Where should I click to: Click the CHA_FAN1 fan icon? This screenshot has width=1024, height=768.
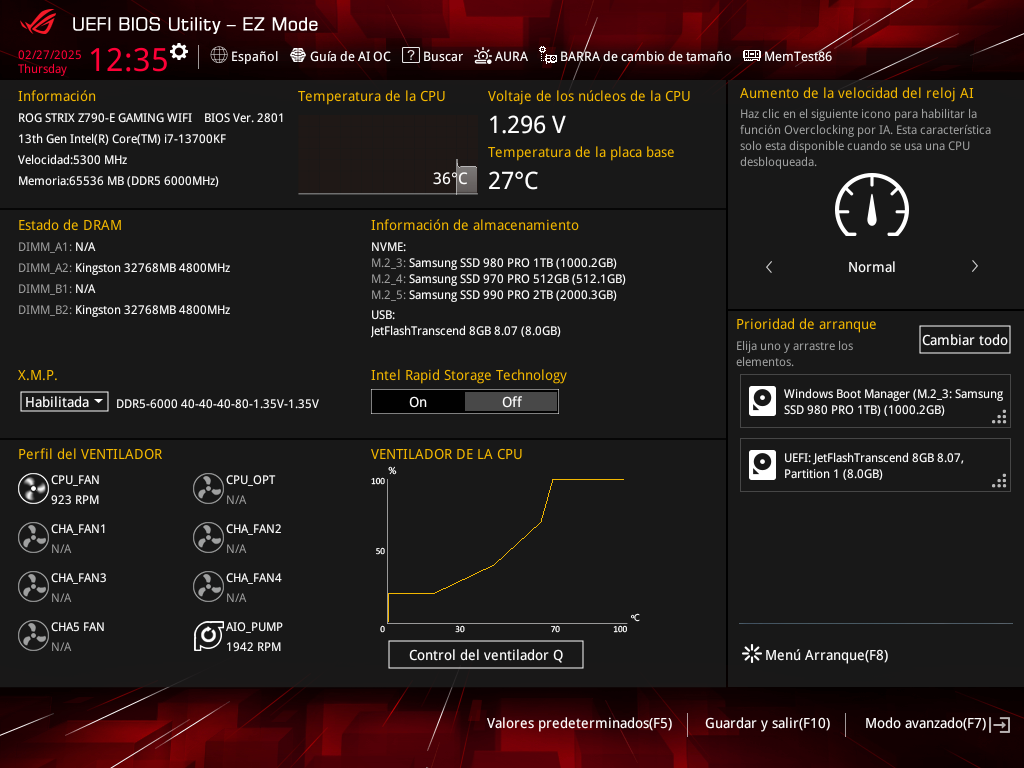tap(33, 537)
